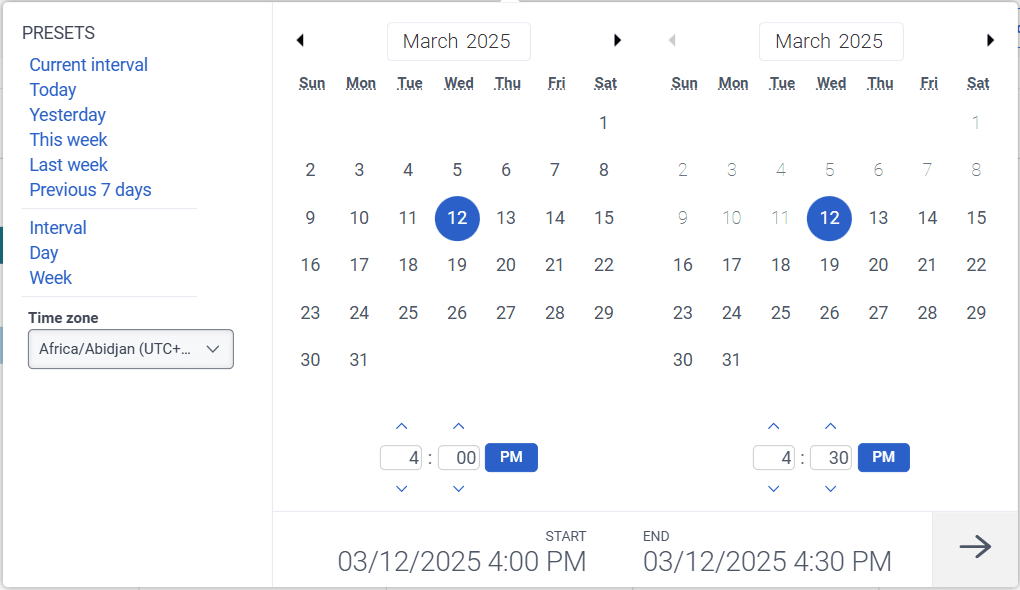Screen dimensions: 1020x590
Task: Toggle end time PM setting
Action: (883, 457)
